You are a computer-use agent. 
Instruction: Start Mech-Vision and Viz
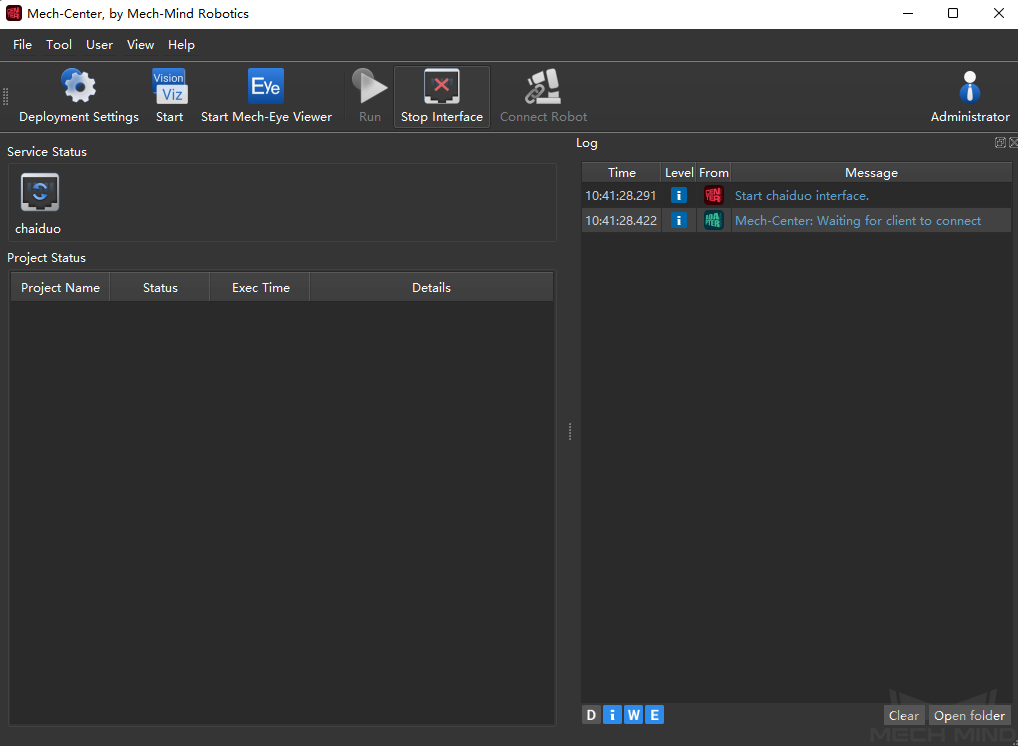tap(169, 96)
